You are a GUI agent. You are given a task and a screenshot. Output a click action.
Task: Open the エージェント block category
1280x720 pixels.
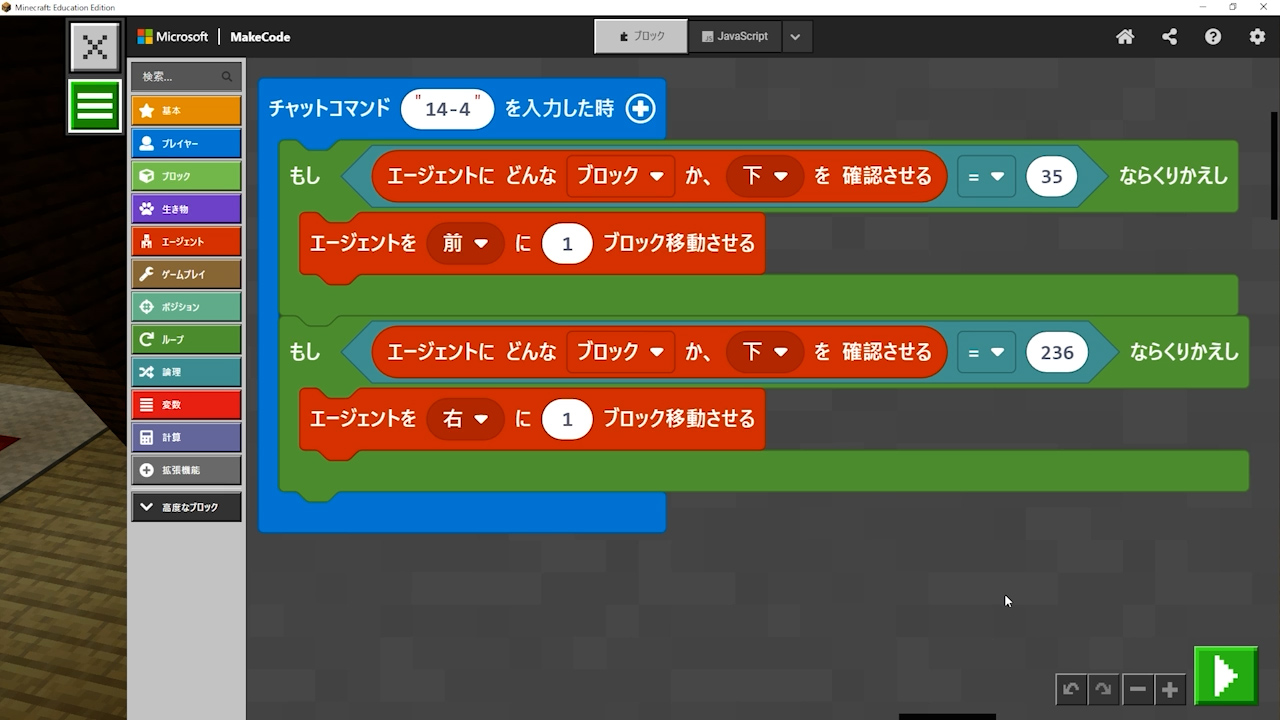(x=186, y=241)
